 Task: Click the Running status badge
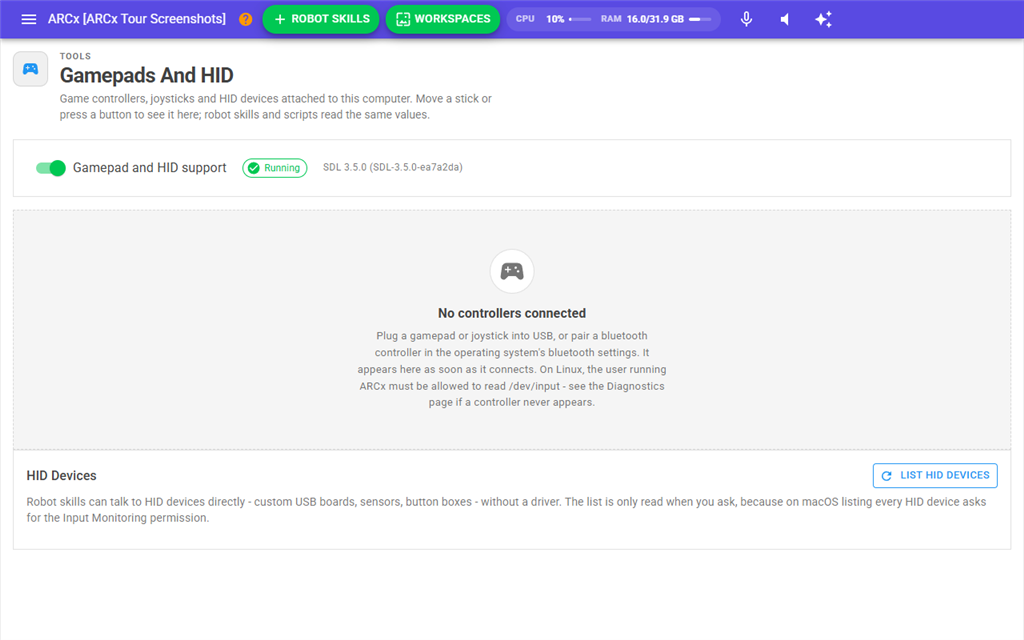pos(275,168)
